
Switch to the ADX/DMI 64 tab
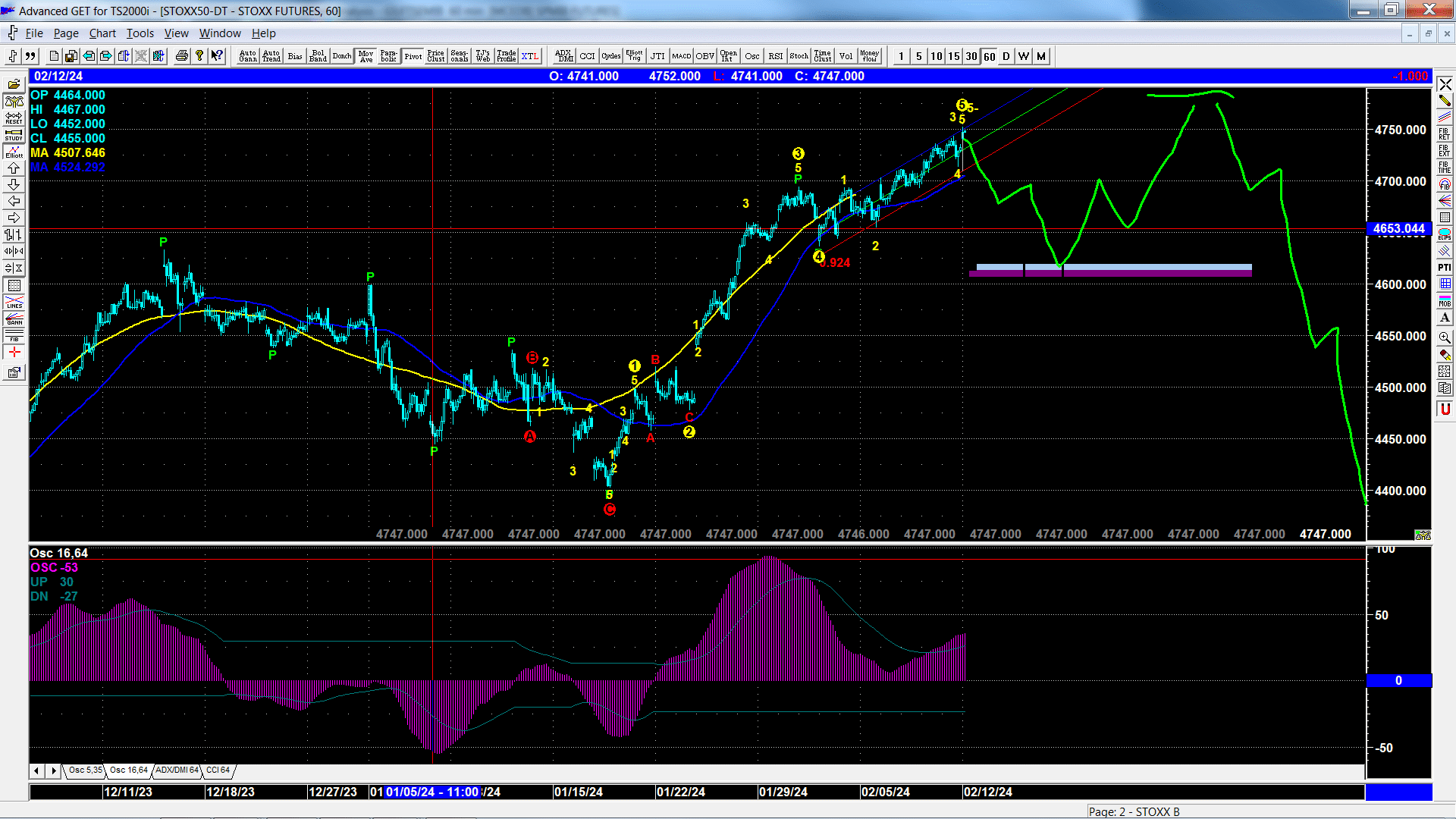tap(177, 770)
